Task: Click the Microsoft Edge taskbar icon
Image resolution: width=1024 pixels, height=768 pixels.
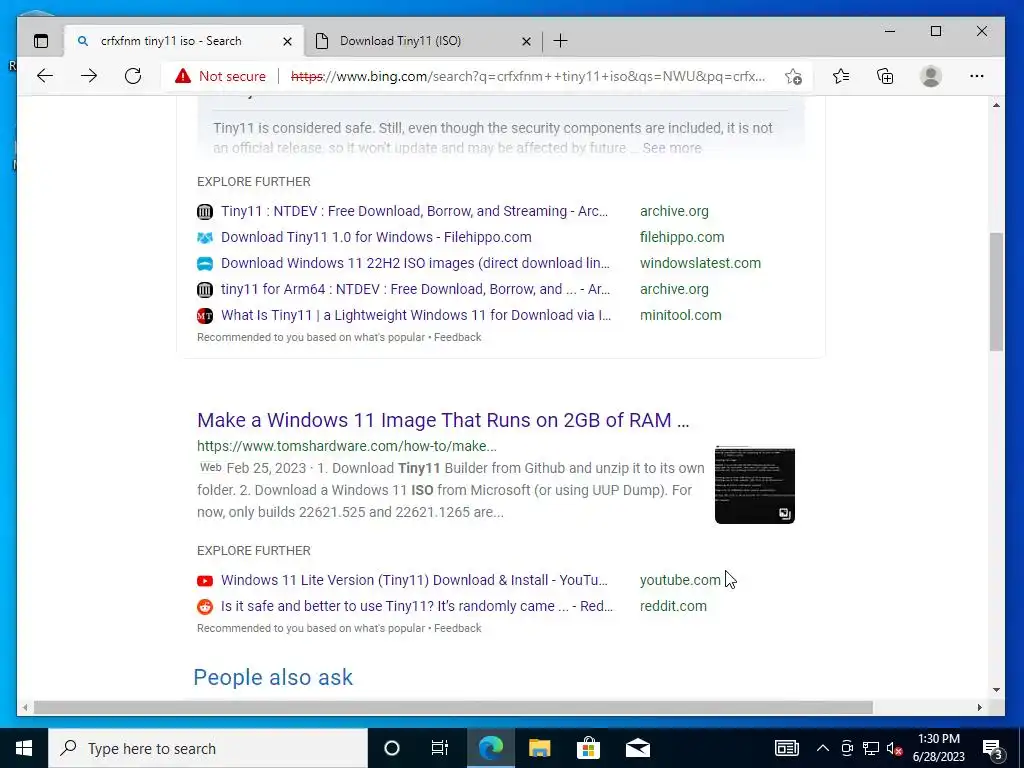Action: [490, 748]
